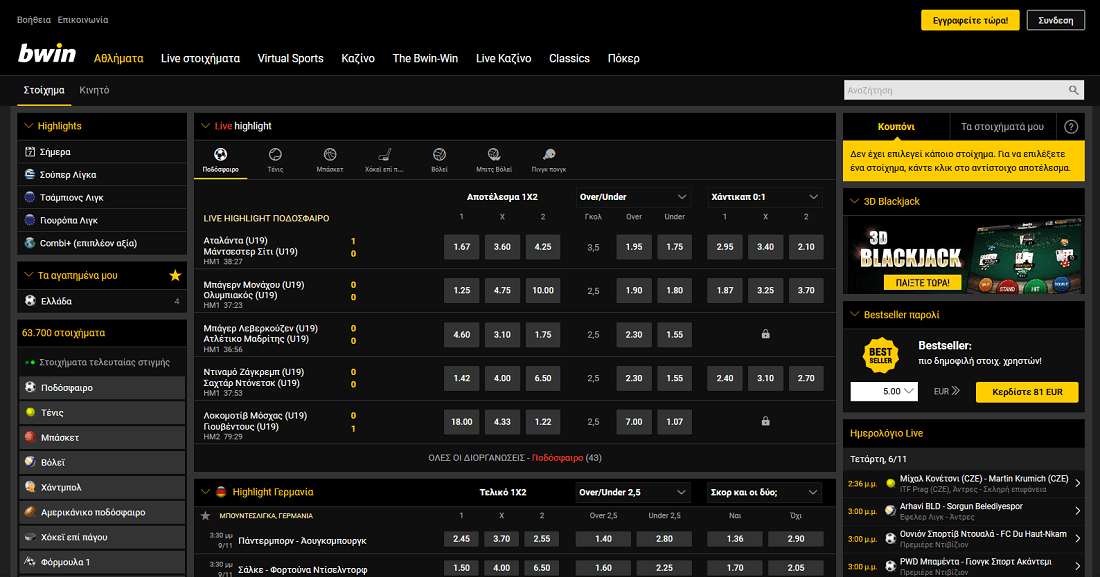Switch to the Κουπόνι tab

(x=896, y=126)
